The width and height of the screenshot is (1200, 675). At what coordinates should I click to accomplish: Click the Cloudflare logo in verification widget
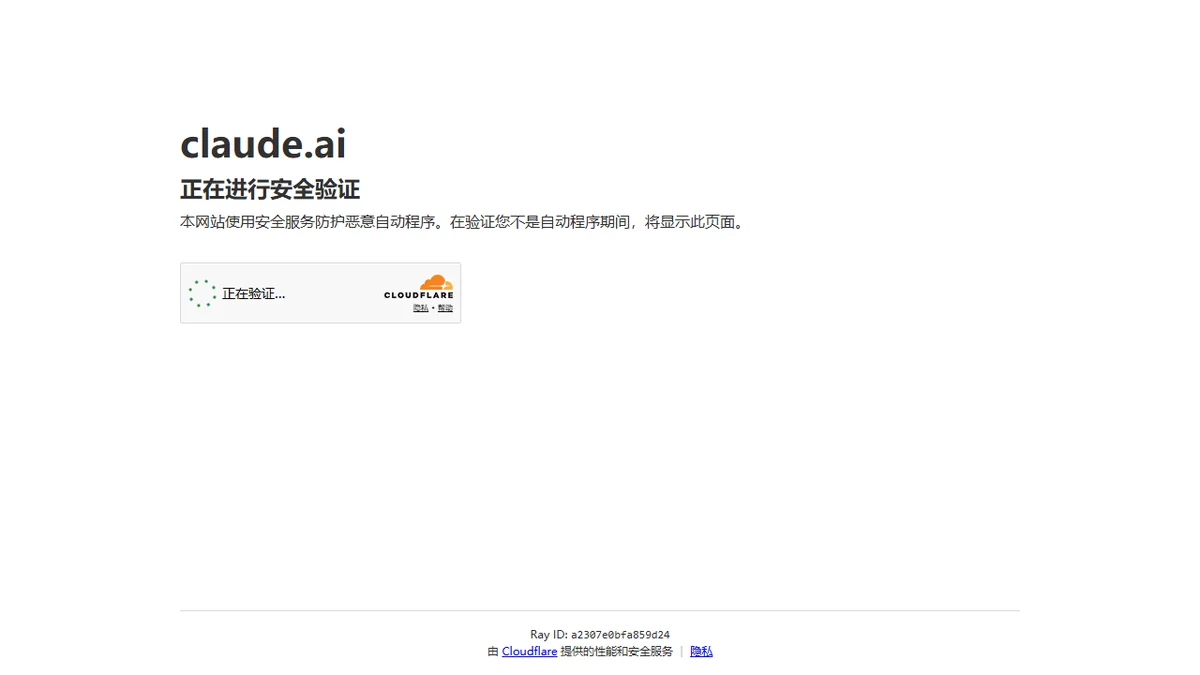click(419, 287)
